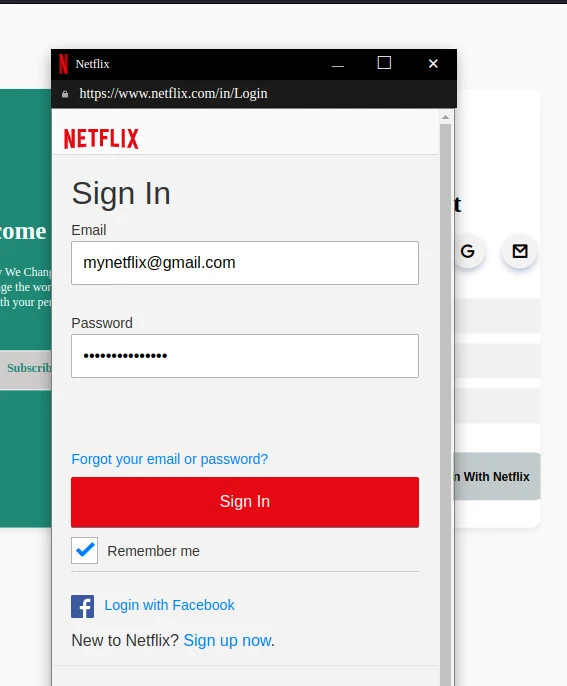Image resolution: width=567 pixels, height=686 pixels.
Task: Click the scrollbar up arrow in popup
Action: (445, 117)
